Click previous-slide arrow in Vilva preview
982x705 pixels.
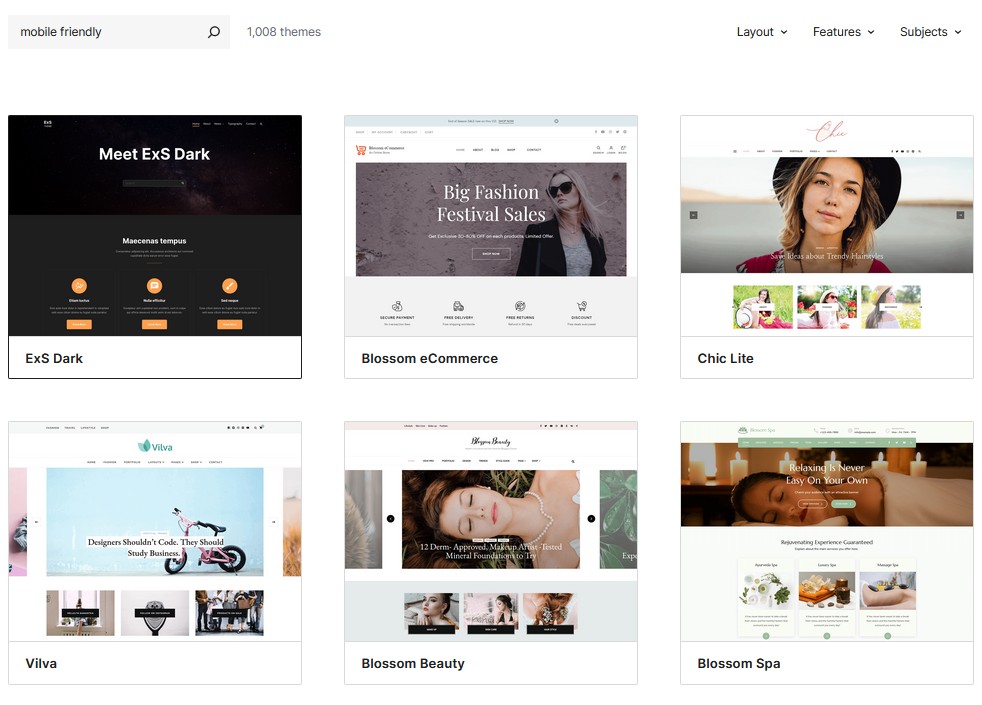[36, 521]
